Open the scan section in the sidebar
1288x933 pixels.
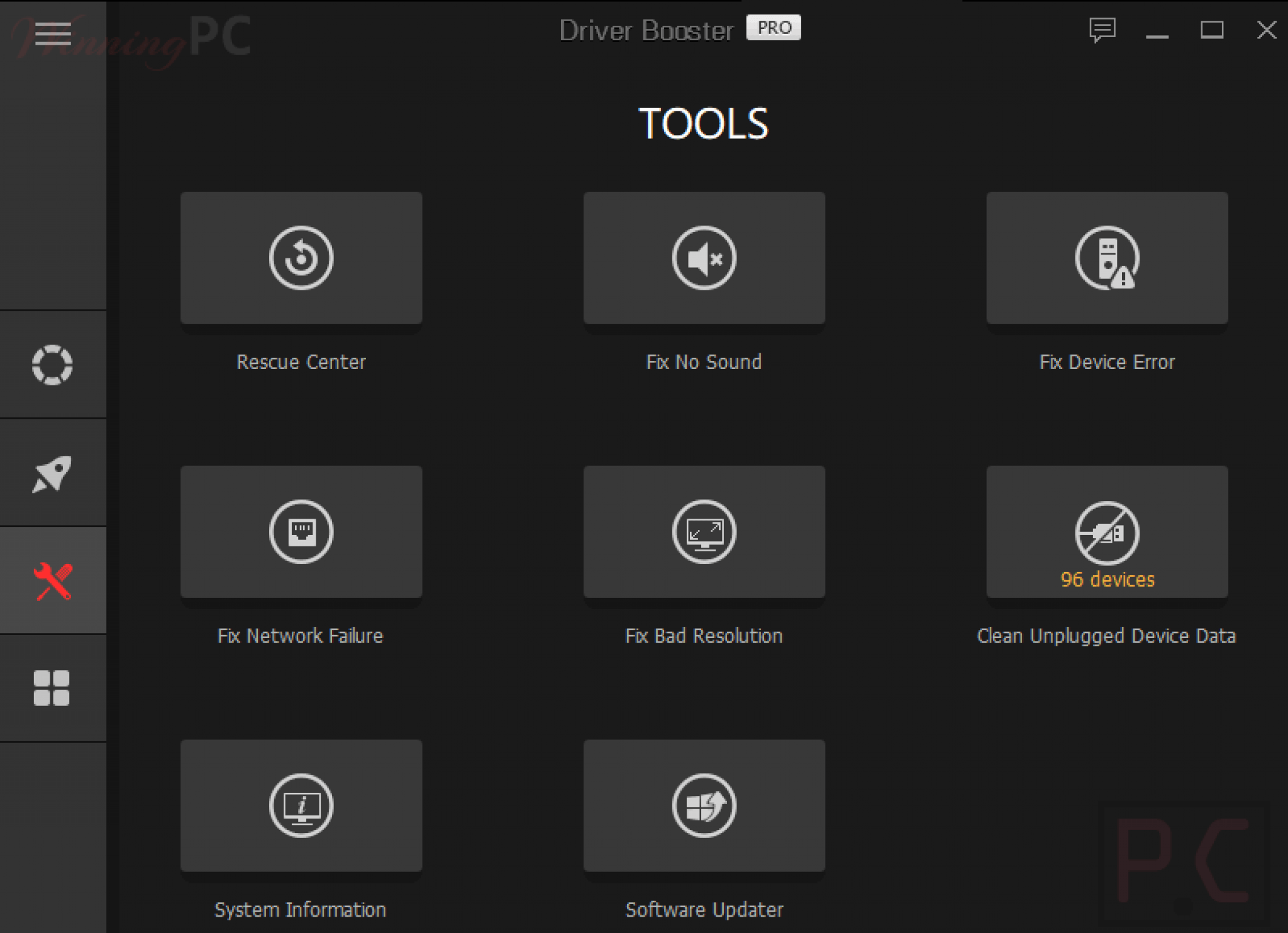click(x=52, y=365)
